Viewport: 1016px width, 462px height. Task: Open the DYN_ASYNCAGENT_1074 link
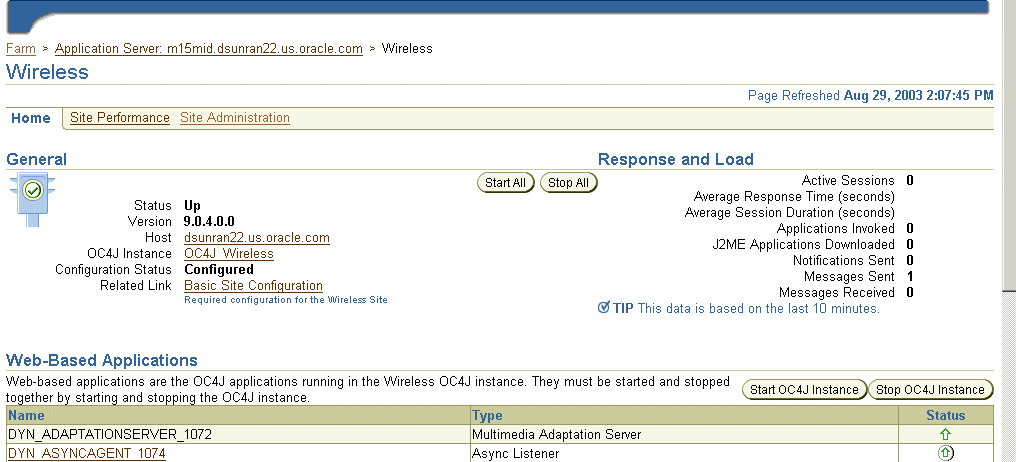[87, 454]
